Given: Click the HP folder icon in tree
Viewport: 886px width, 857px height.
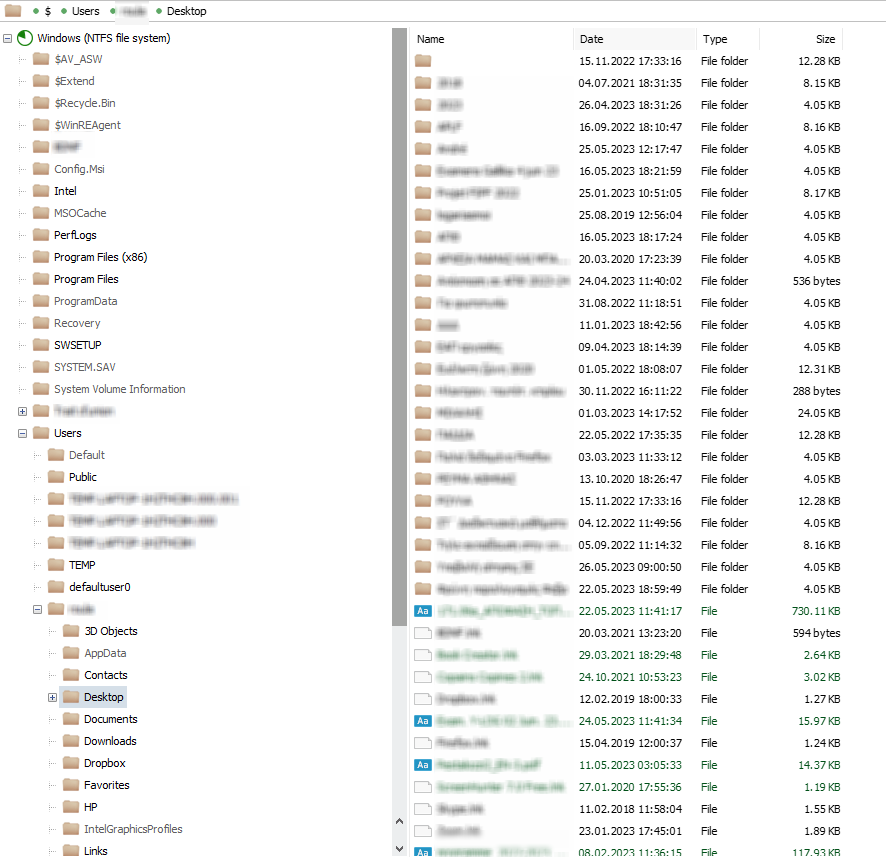Looking at the screenshot, I should [x=71, y=807].
